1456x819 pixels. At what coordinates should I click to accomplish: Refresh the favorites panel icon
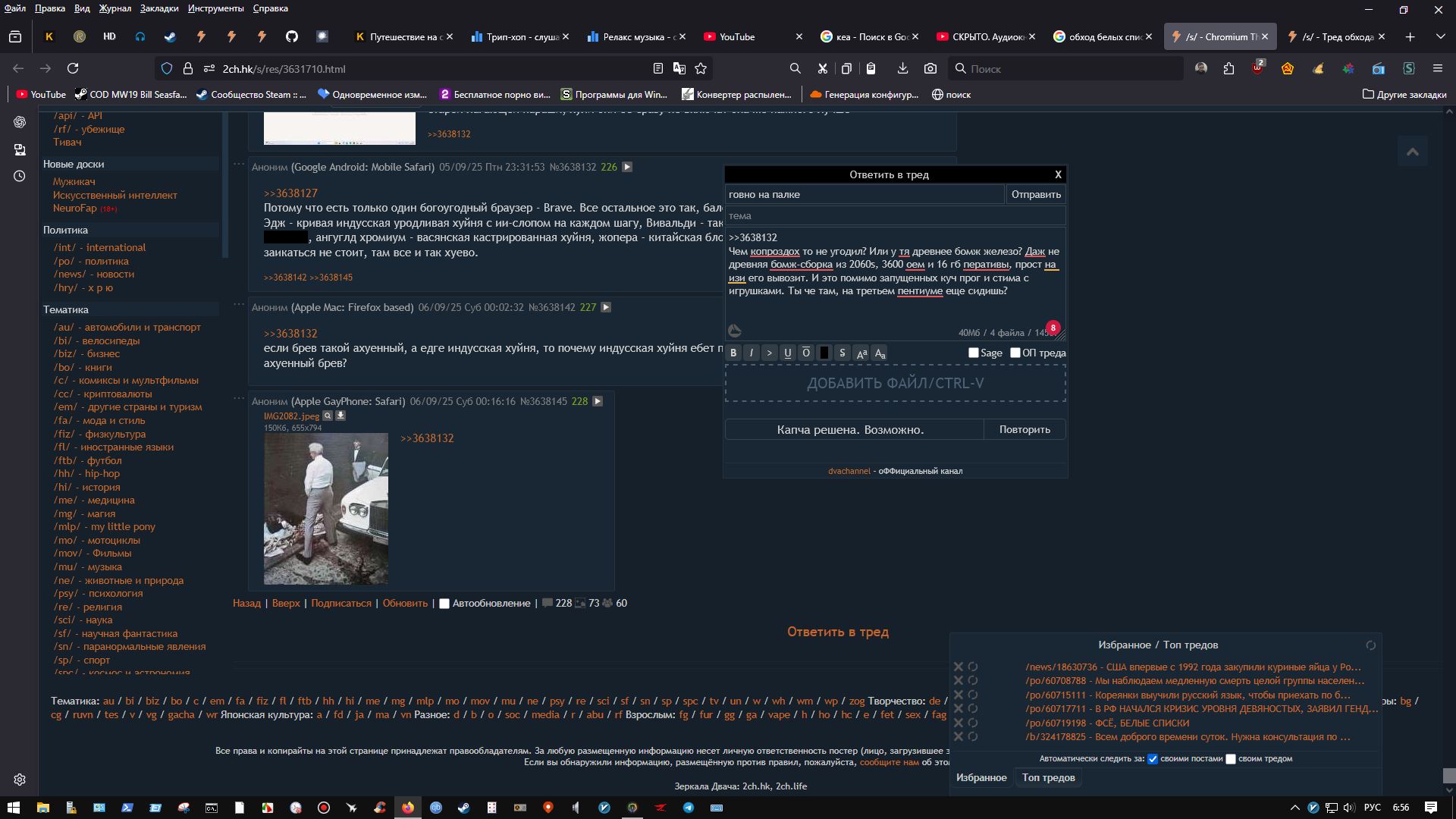(x=1370, y=645)
